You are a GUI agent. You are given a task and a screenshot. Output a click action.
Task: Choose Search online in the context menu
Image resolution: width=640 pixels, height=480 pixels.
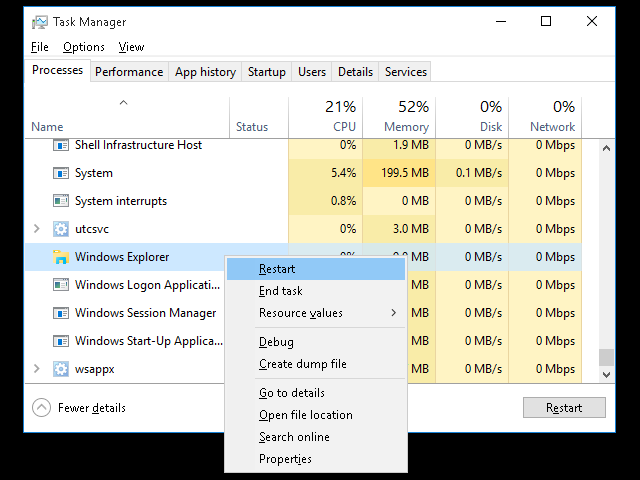[316, 437]
